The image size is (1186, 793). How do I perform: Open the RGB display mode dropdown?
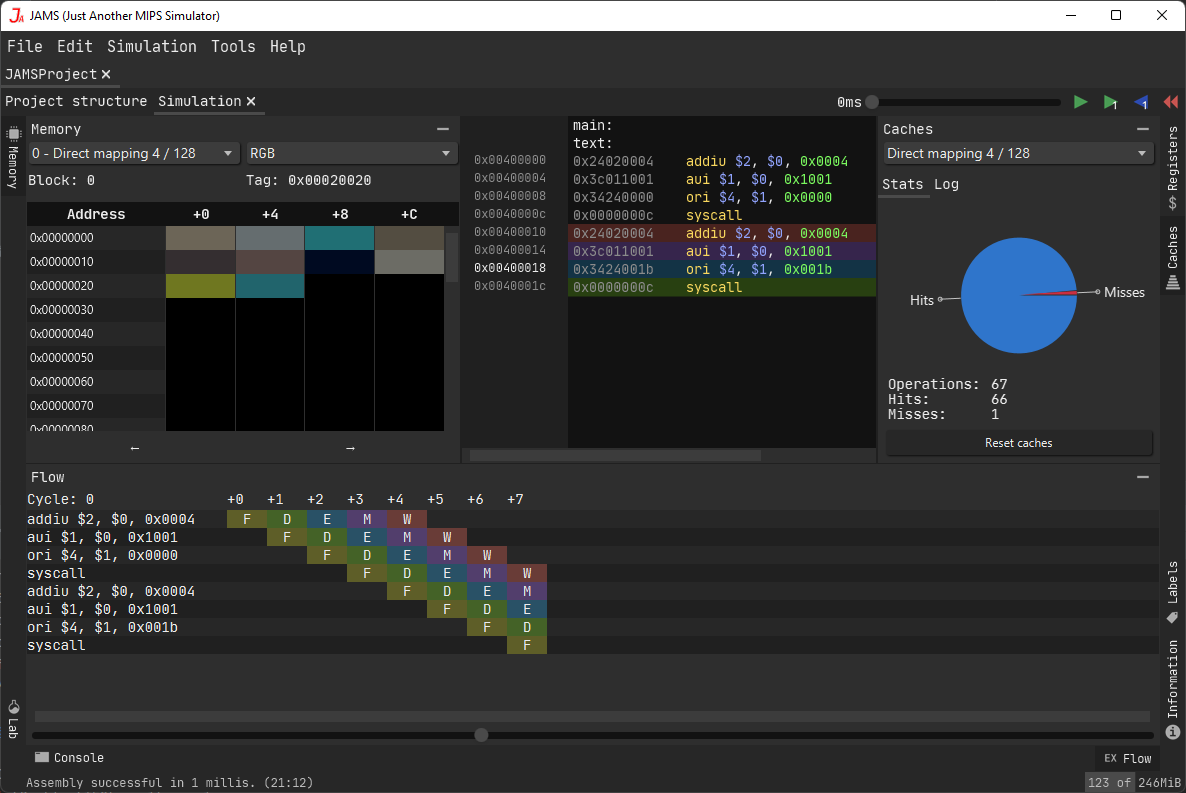[x=351, y=153]
